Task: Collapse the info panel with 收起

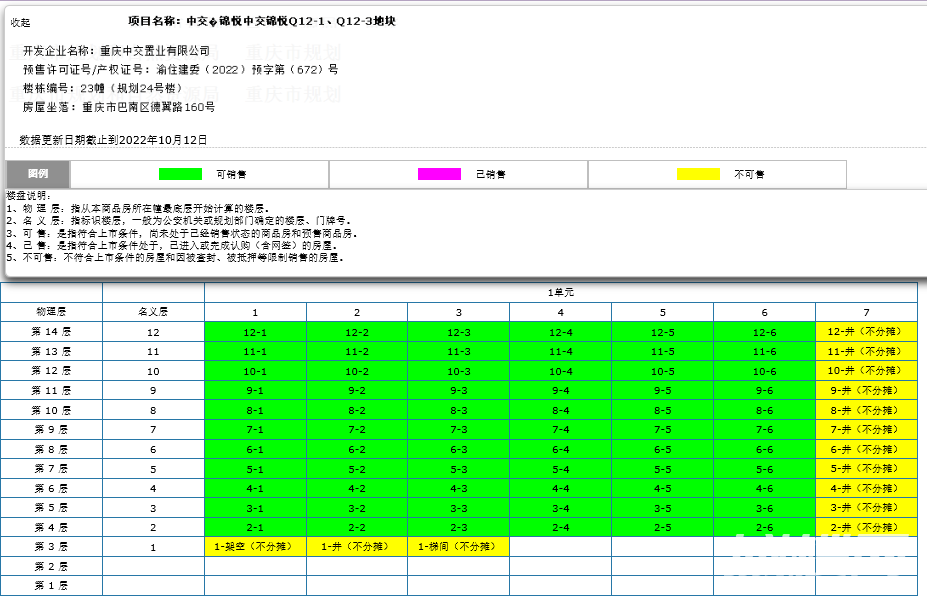Action: [20, 22]
